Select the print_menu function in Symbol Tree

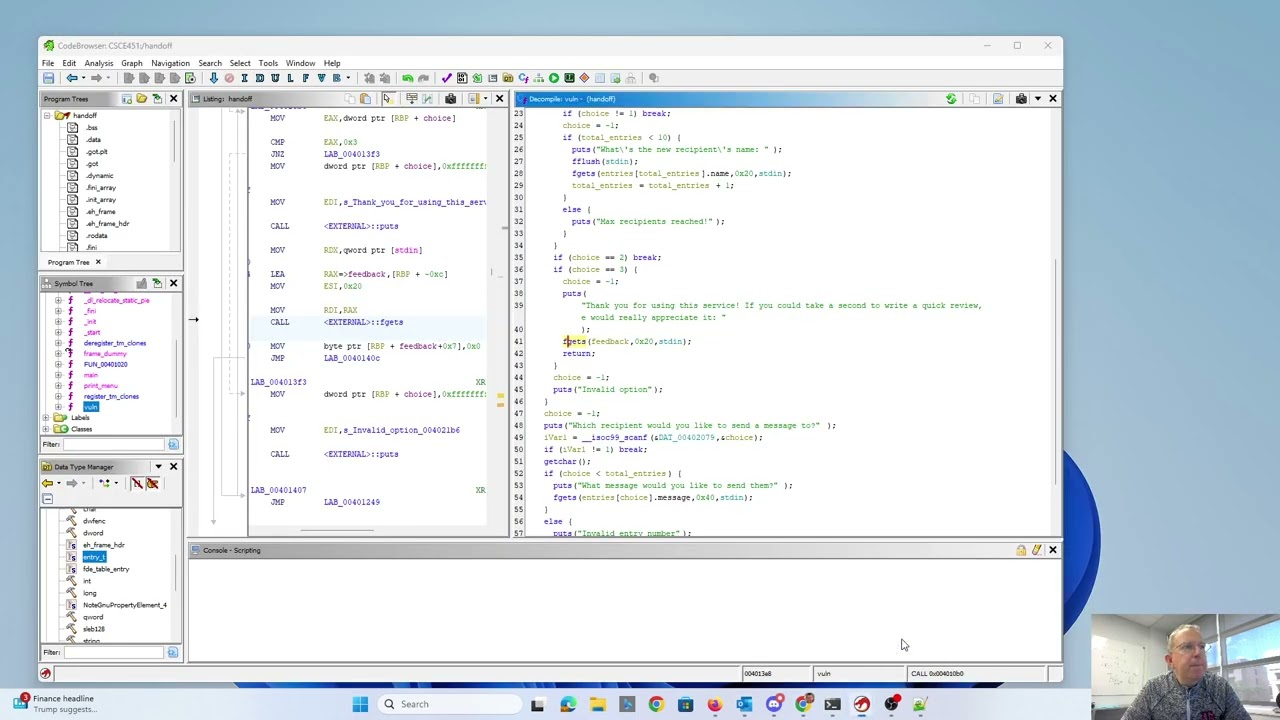click(x=100, y=386)
